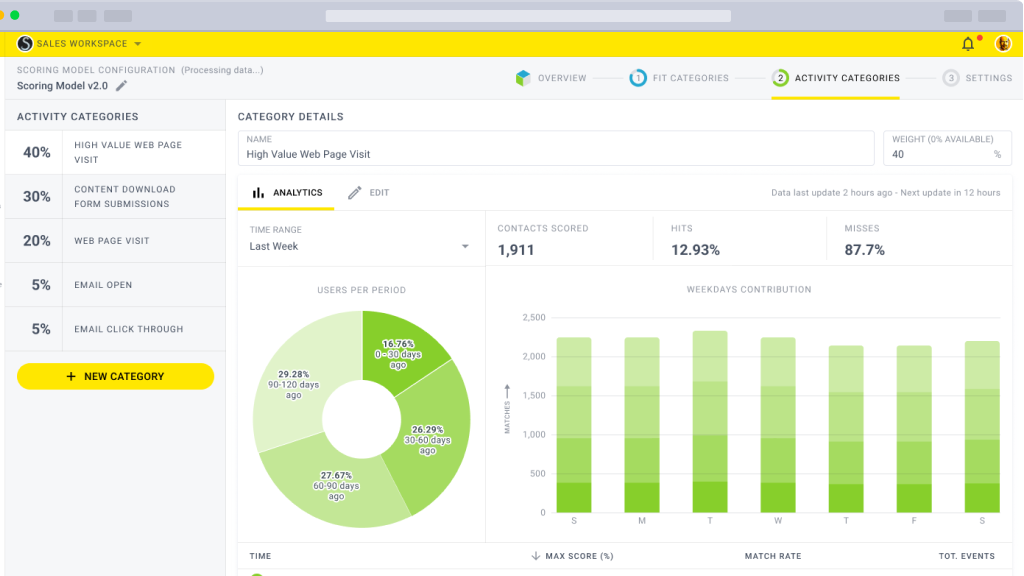Click the pencil icon beside Scoring Model v2.0
Screen dimensions: 1024x576
point(122,86)
